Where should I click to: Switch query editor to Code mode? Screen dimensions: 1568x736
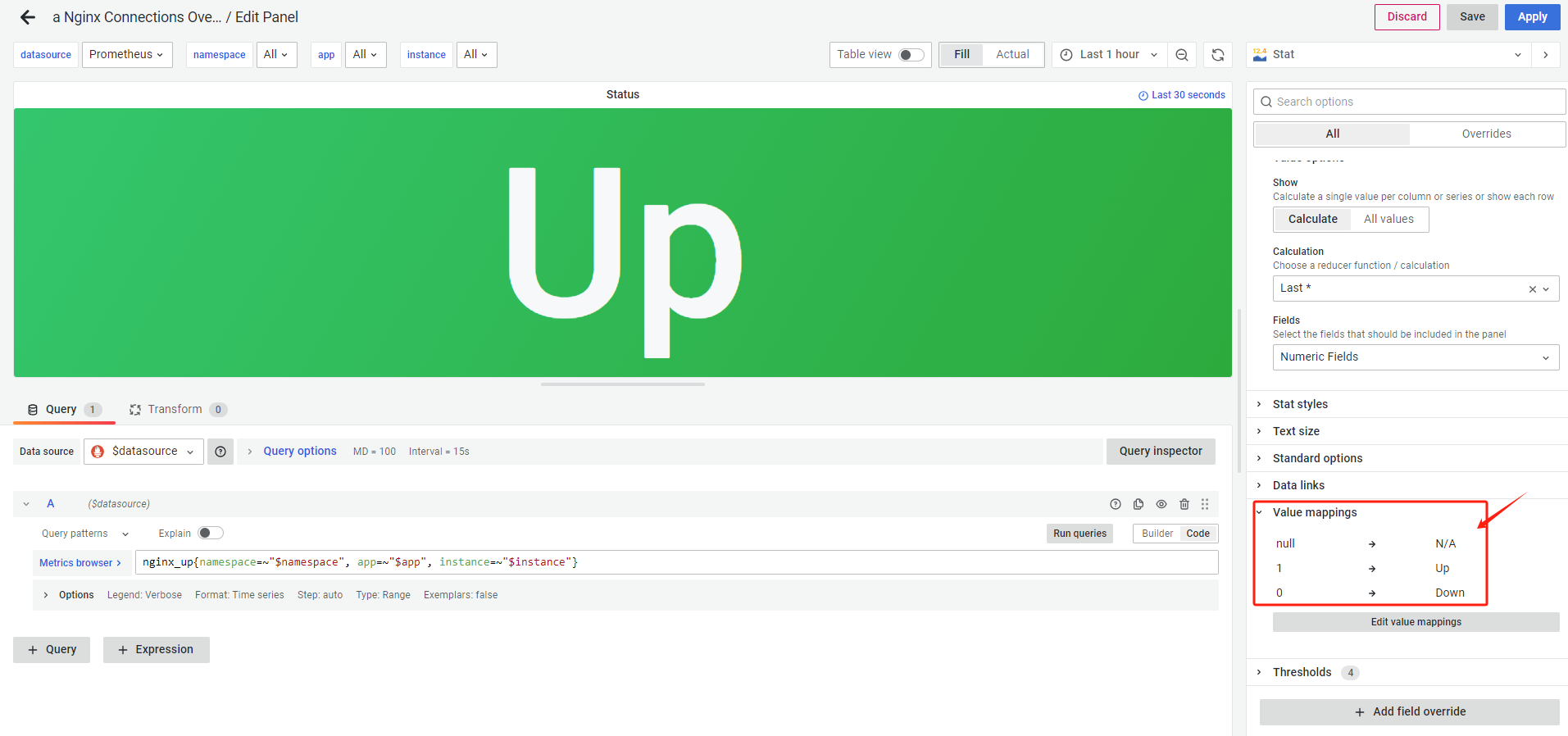coord(1198,534)
